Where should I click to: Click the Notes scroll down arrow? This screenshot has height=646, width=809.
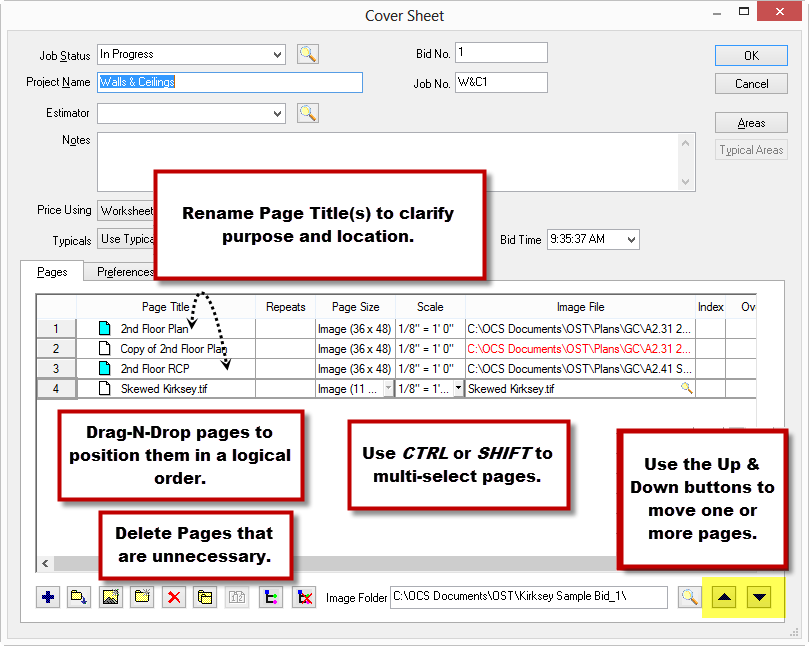[x=685, y=181]
